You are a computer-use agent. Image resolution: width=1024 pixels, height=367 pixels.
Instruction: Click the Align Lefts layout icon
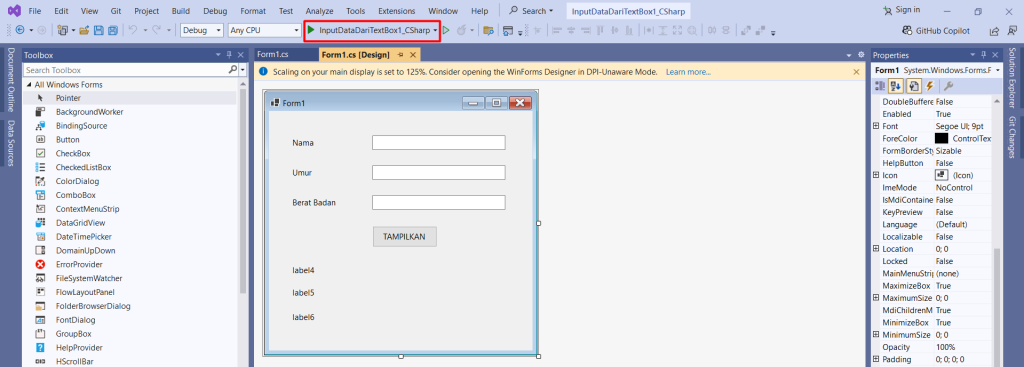click(556, 30)
